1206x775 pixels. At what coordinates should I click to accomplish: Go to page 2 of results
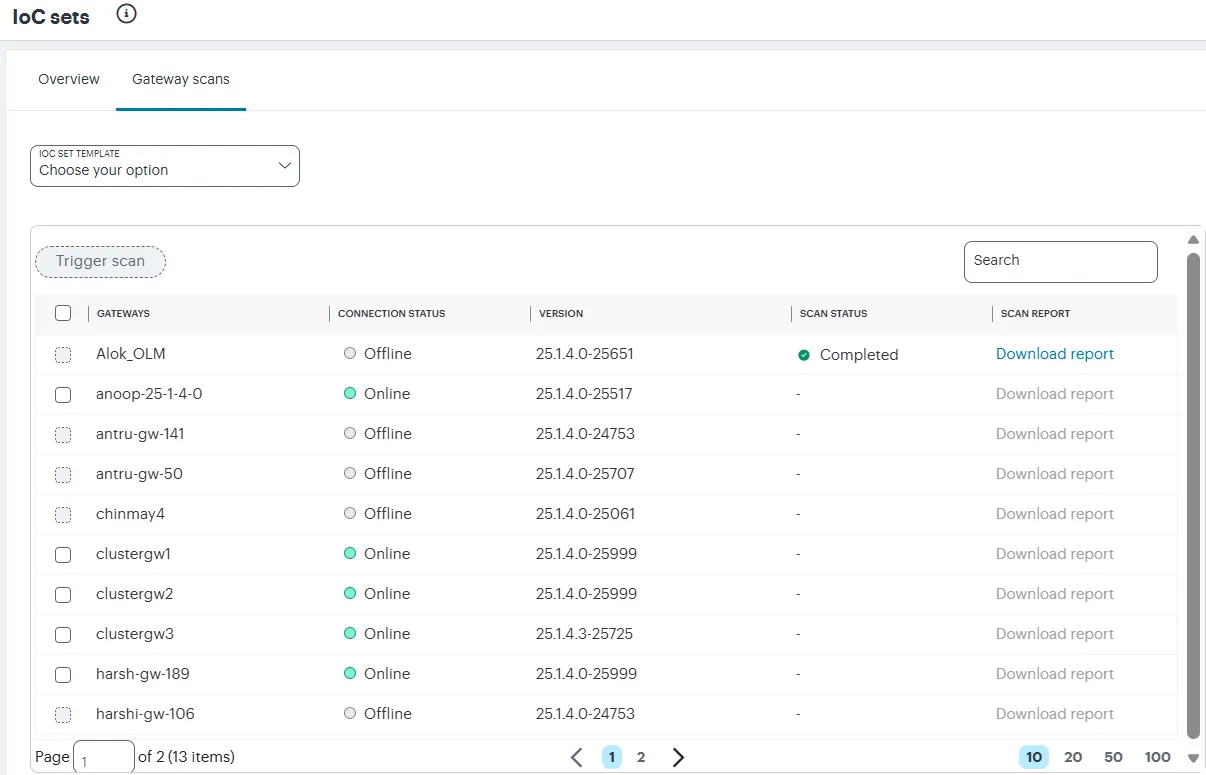point(641,757)
